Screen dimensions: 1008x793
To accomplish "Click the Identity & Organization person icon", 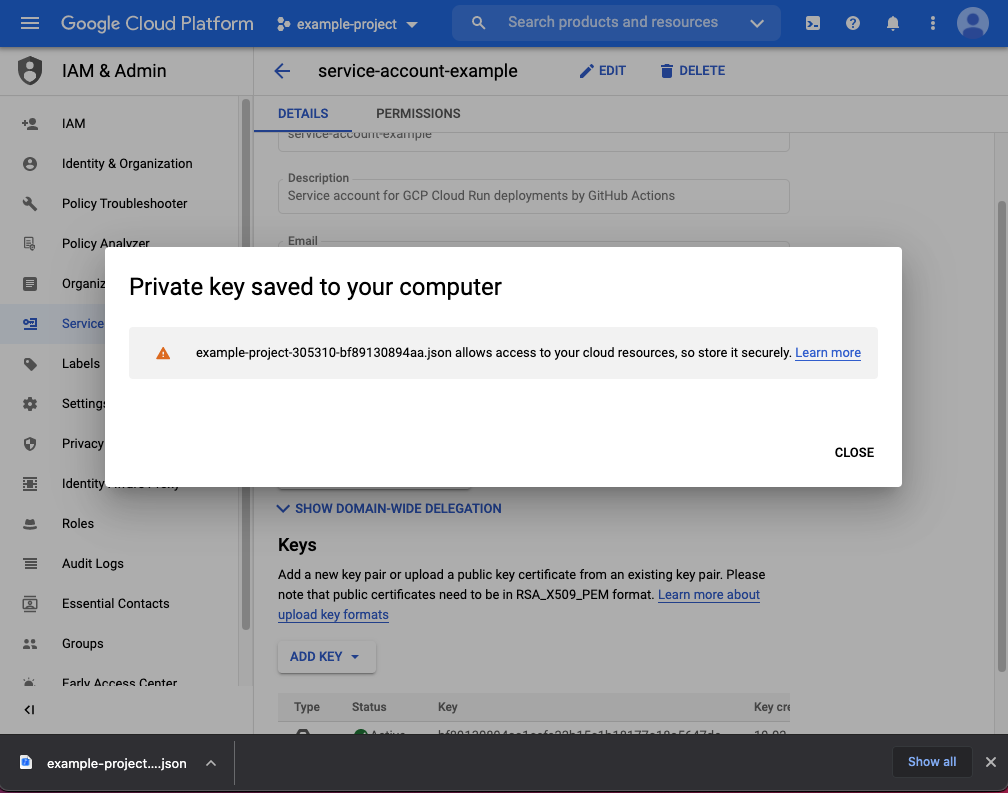I will pos(30,164).
